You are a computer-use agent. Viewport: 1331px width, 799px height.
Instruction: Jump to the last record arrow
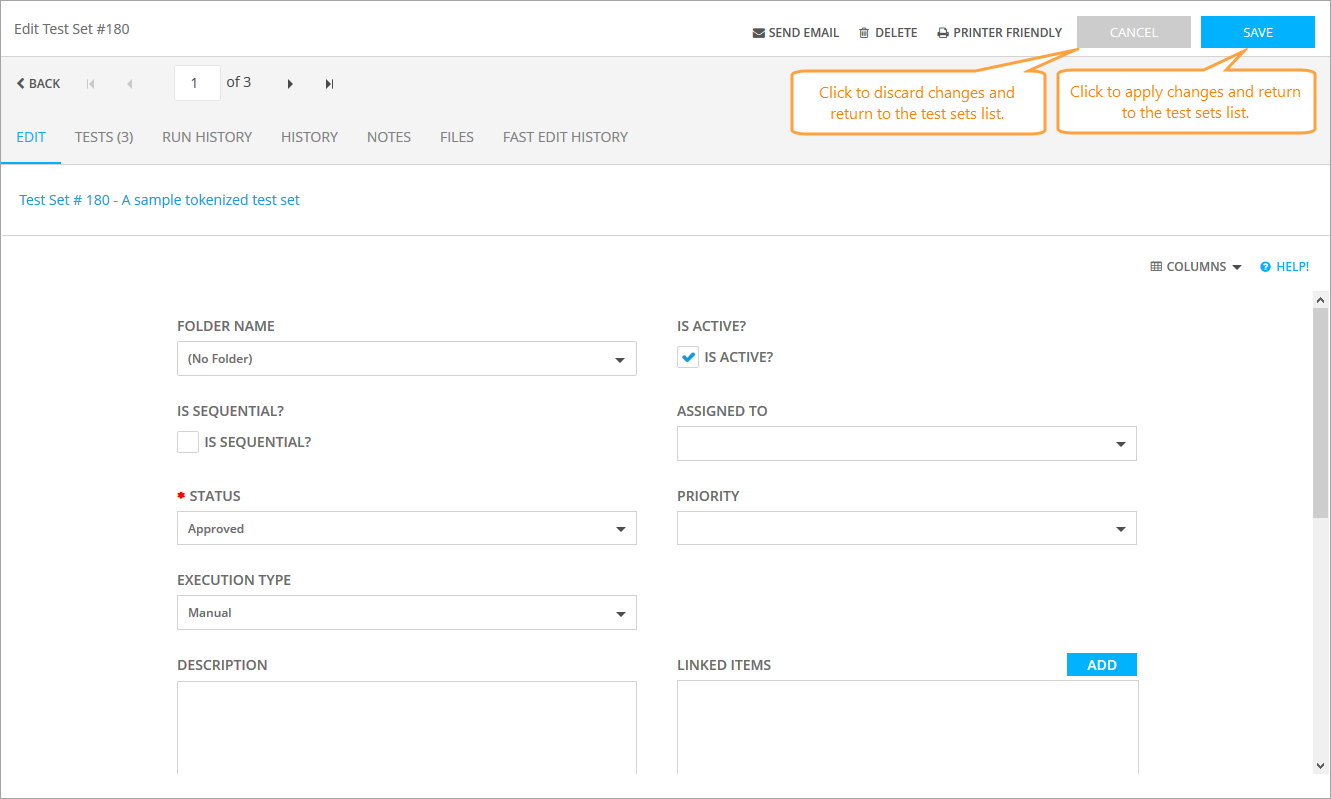[x=329, y=84]
